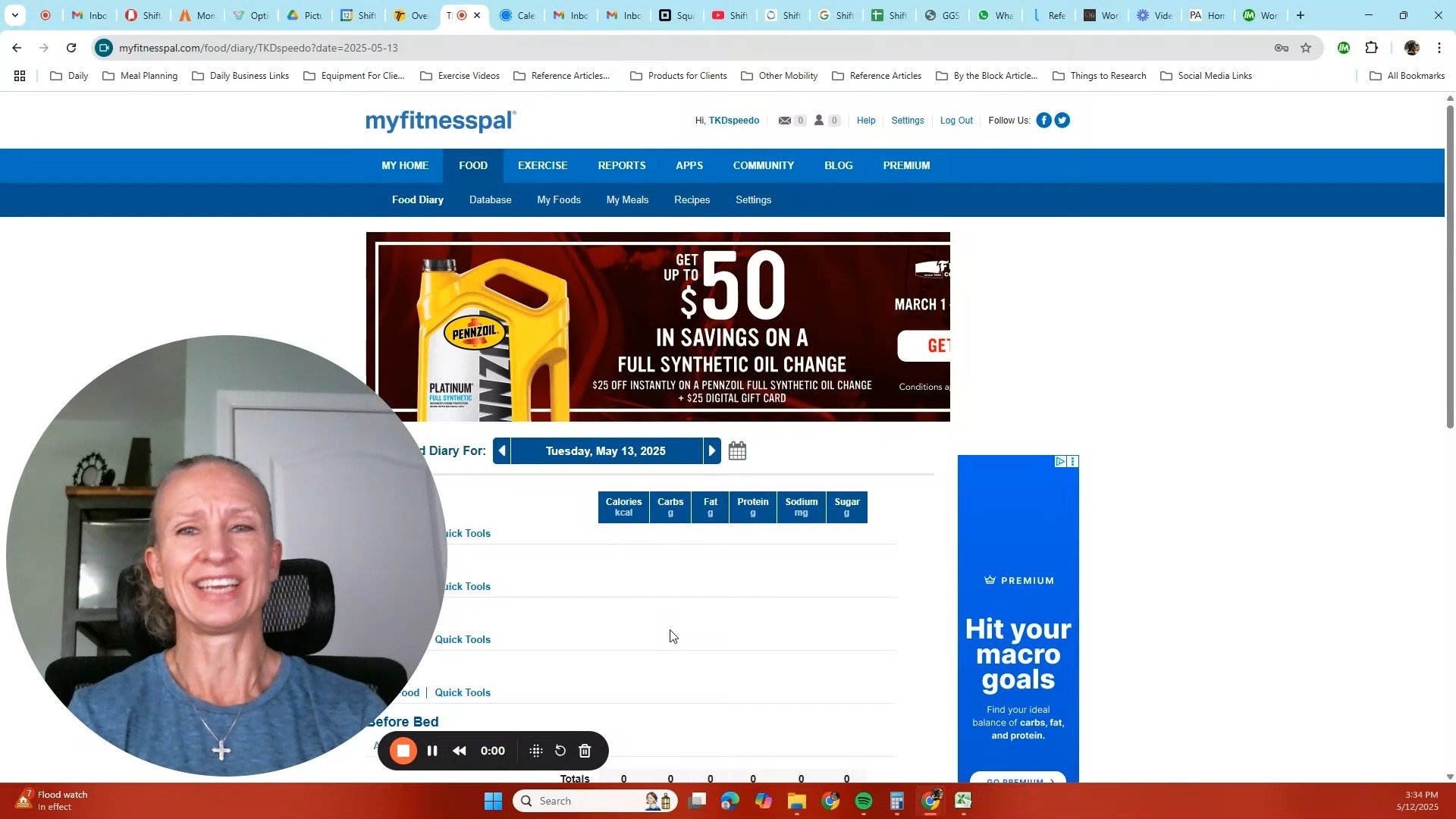Rewind the recording
This screenshot has height=819, width=1456.
tap(460, 751)
